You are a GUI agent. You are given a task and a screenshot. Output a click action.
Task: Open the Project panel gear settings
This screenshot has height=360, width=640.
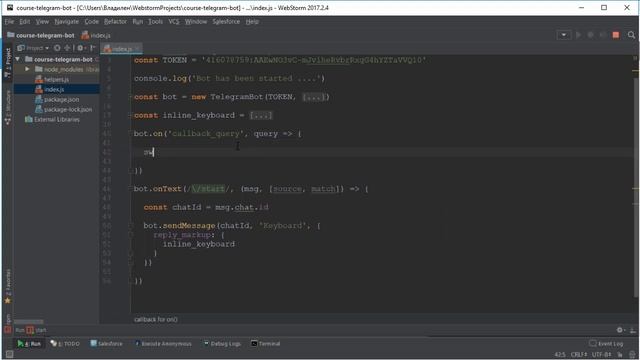tap(81, 48)
